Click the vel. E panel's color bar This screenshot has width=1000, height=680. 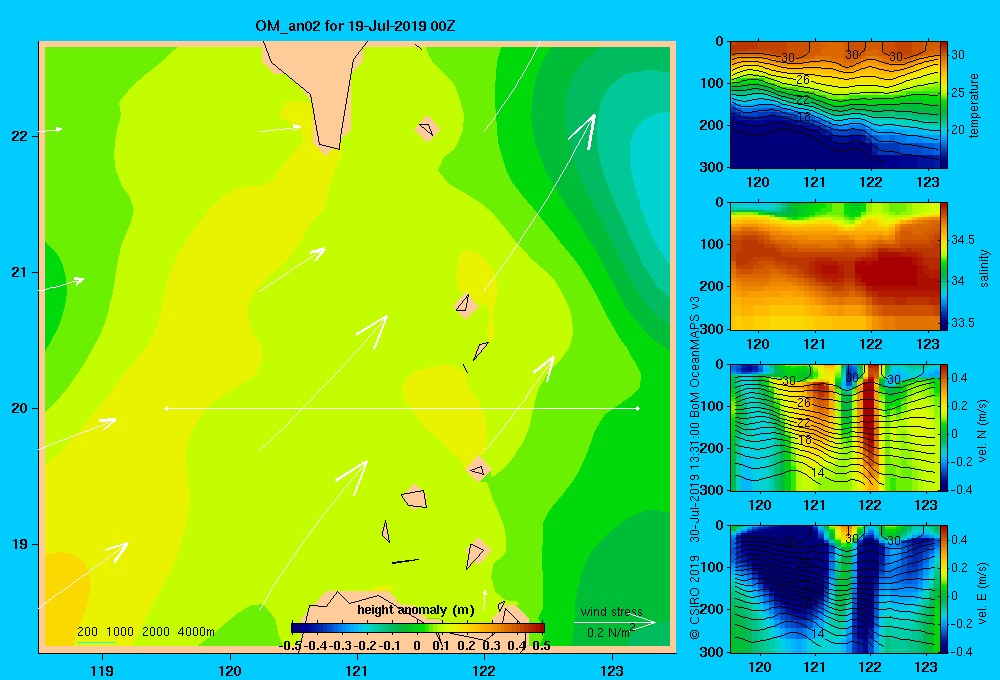(x=944, y=589)
